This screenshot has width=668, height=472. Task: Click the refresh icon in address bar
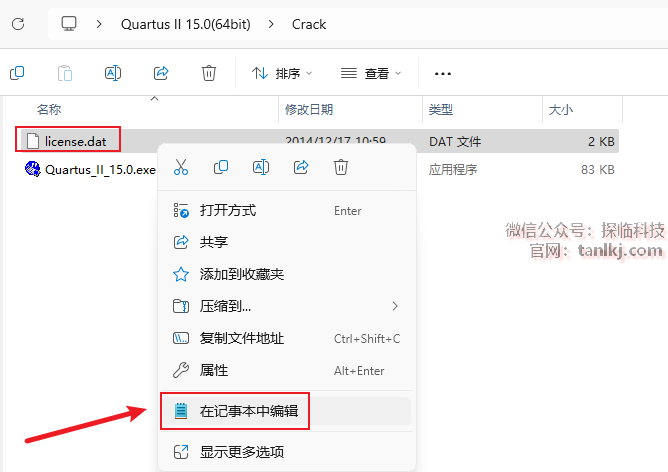point(18,24)
